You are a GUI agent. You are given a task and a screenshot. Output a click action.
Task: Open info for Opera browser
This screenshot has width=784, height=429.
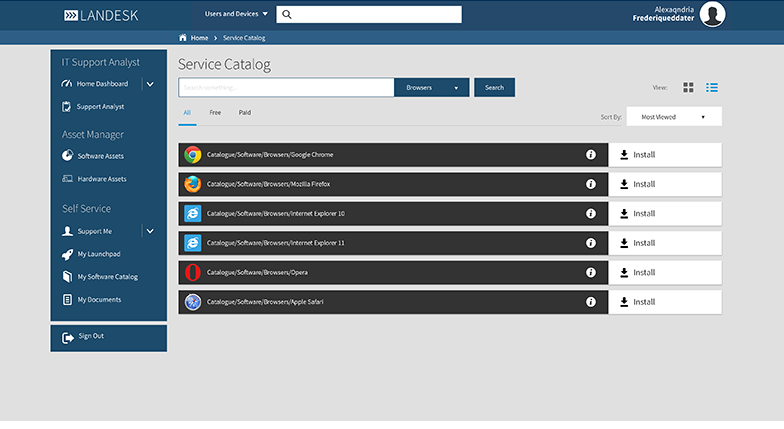tap(591, 272)
